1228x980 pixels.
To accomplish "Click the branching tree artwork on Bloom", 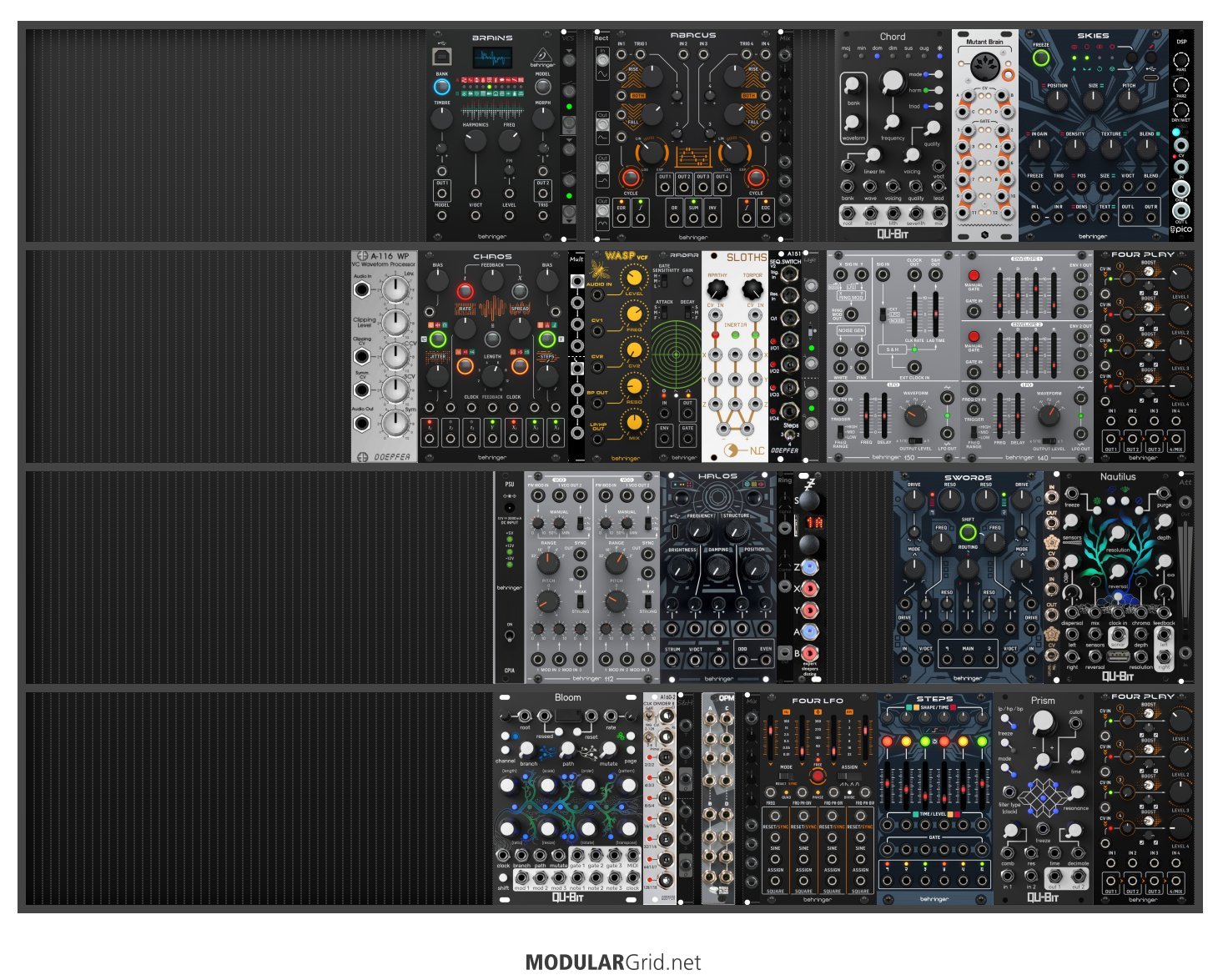I will pyautogui.click(x=569, y=805).
